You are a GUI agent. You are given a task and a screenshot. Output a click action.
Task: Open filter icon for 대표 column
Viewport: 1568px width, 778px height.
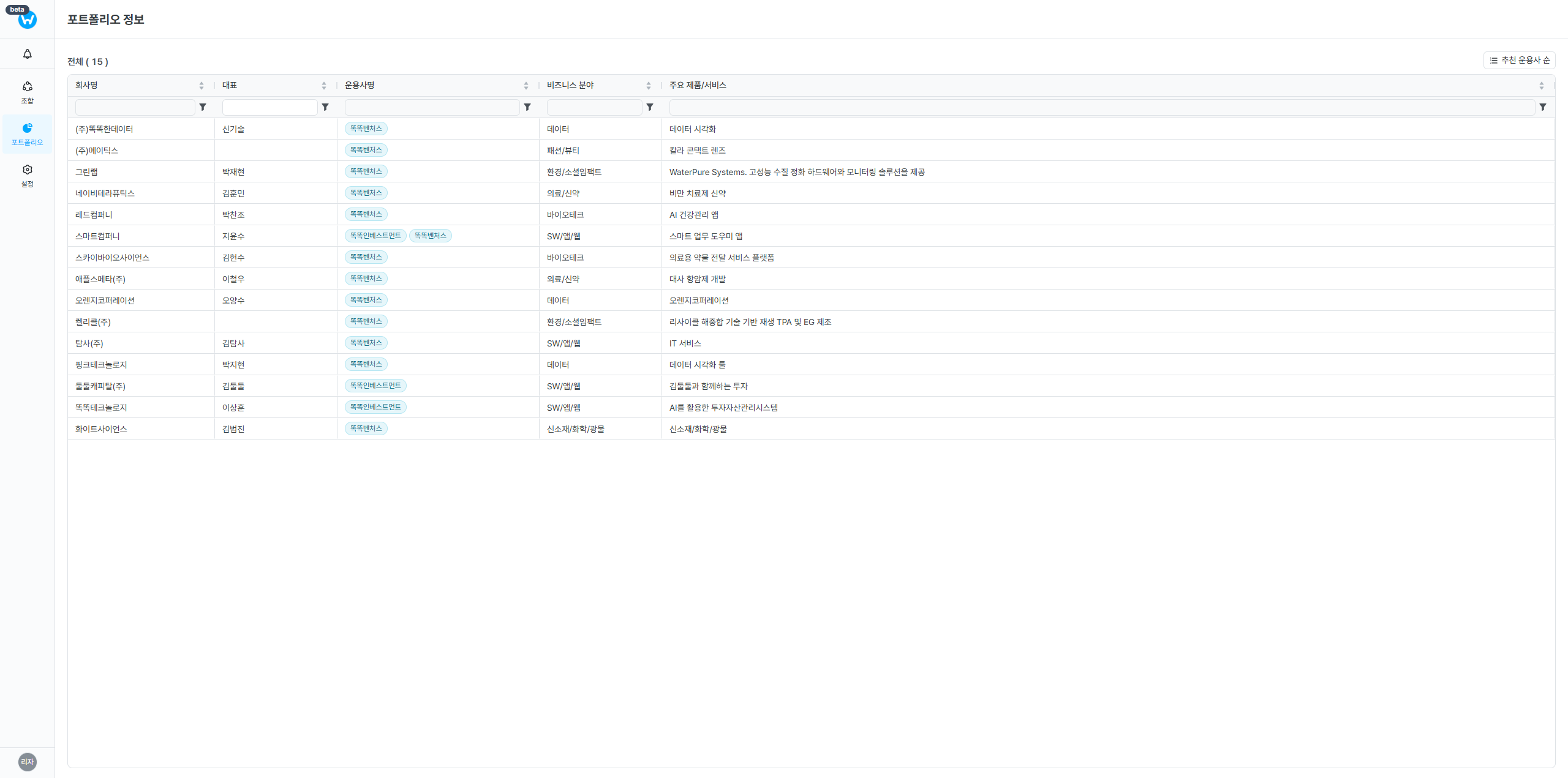click(x=325, y=107)
